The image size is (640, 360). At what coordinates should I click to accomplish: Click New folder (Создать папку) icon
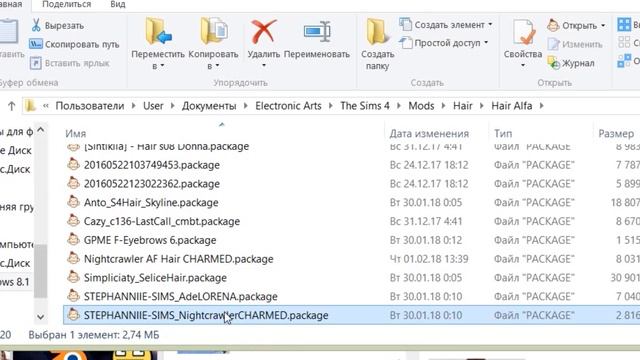(x=377, y=31)
